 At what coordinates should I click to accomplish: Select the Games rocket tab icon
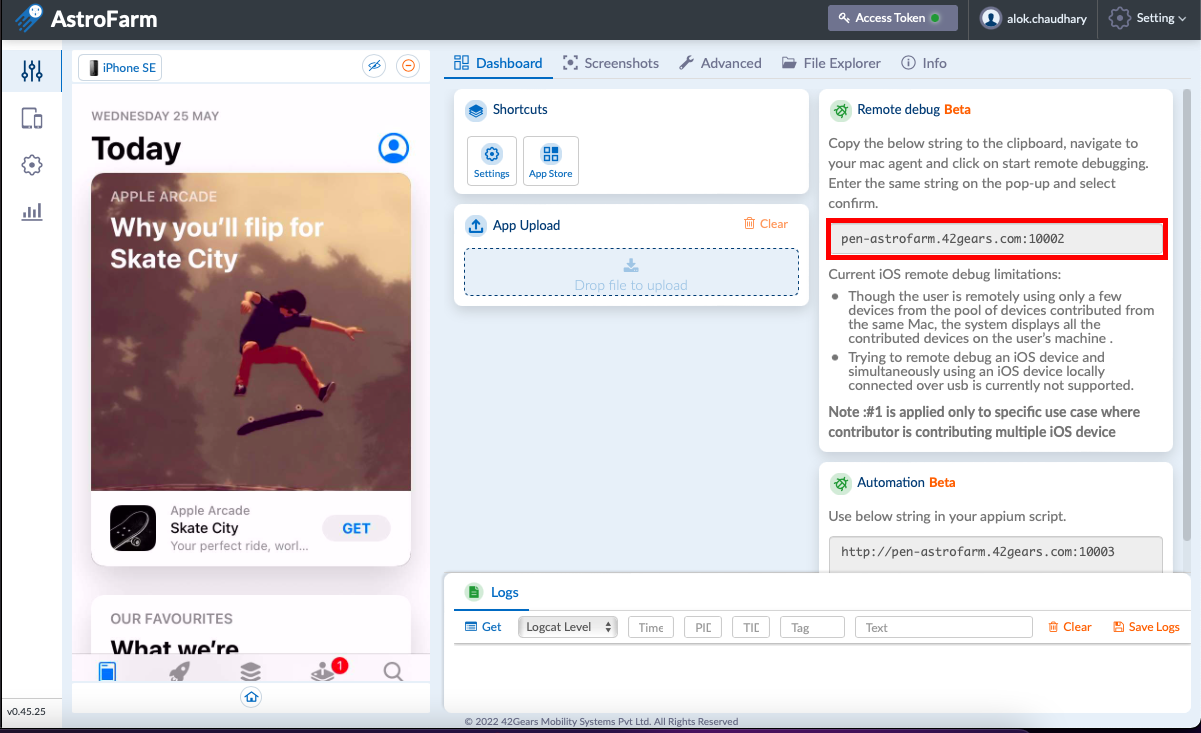point(179,671)
